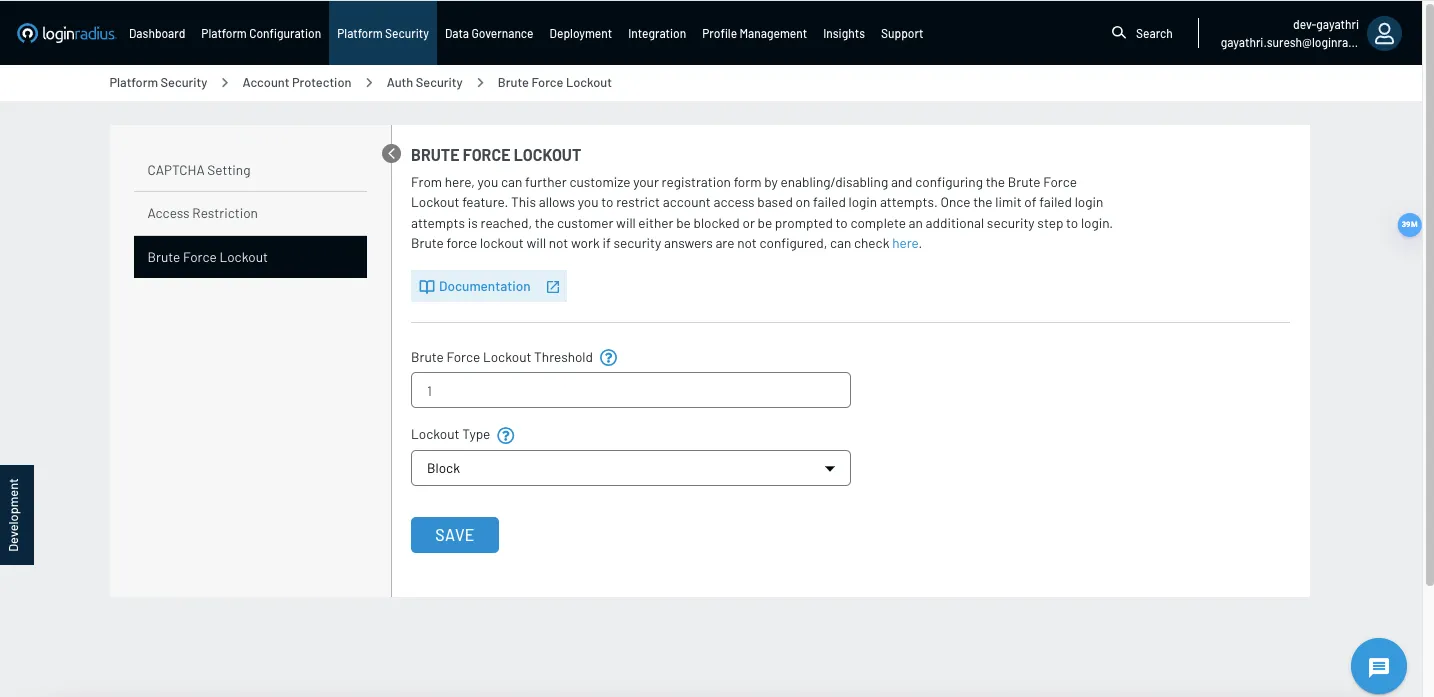The height and width of the screenshot is (697, 1434).
Task: Open the Lockout Type dropdown
Action: [x=630, y=468]
